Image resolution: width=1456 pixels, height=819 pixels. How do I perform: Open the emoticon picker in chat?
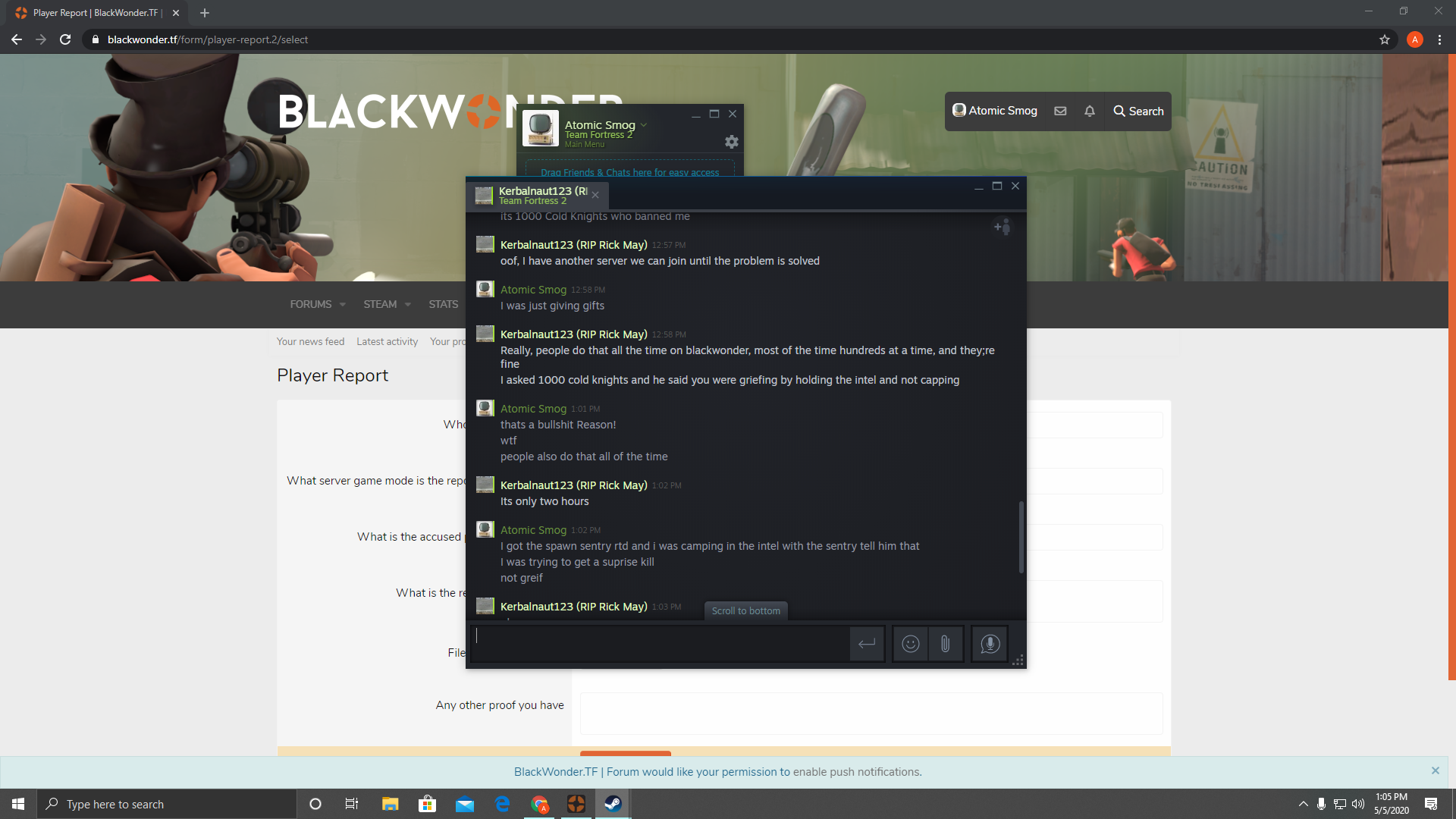click(x=911, y=644)
